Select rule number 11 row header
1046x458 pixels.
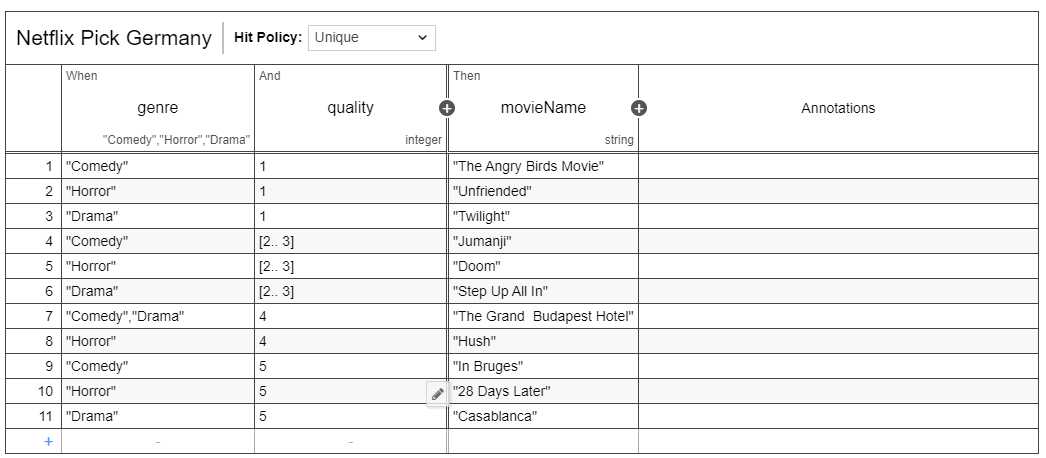click(33, 417)
